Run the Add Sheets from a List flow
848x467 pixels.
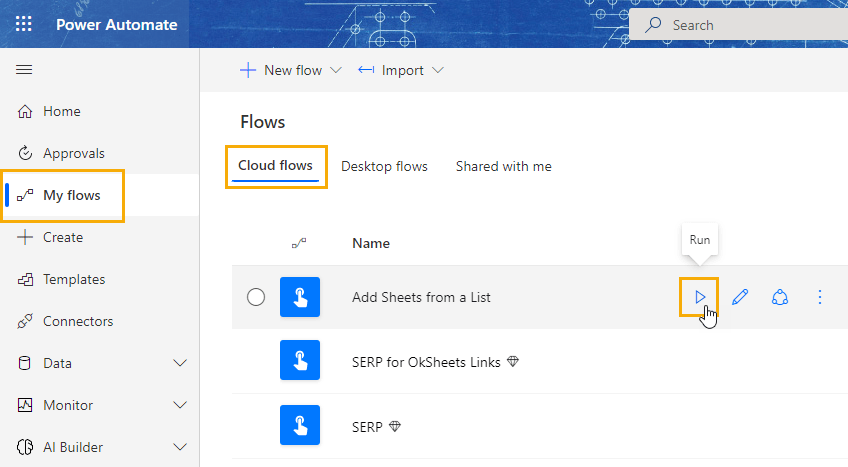(700, 297)
